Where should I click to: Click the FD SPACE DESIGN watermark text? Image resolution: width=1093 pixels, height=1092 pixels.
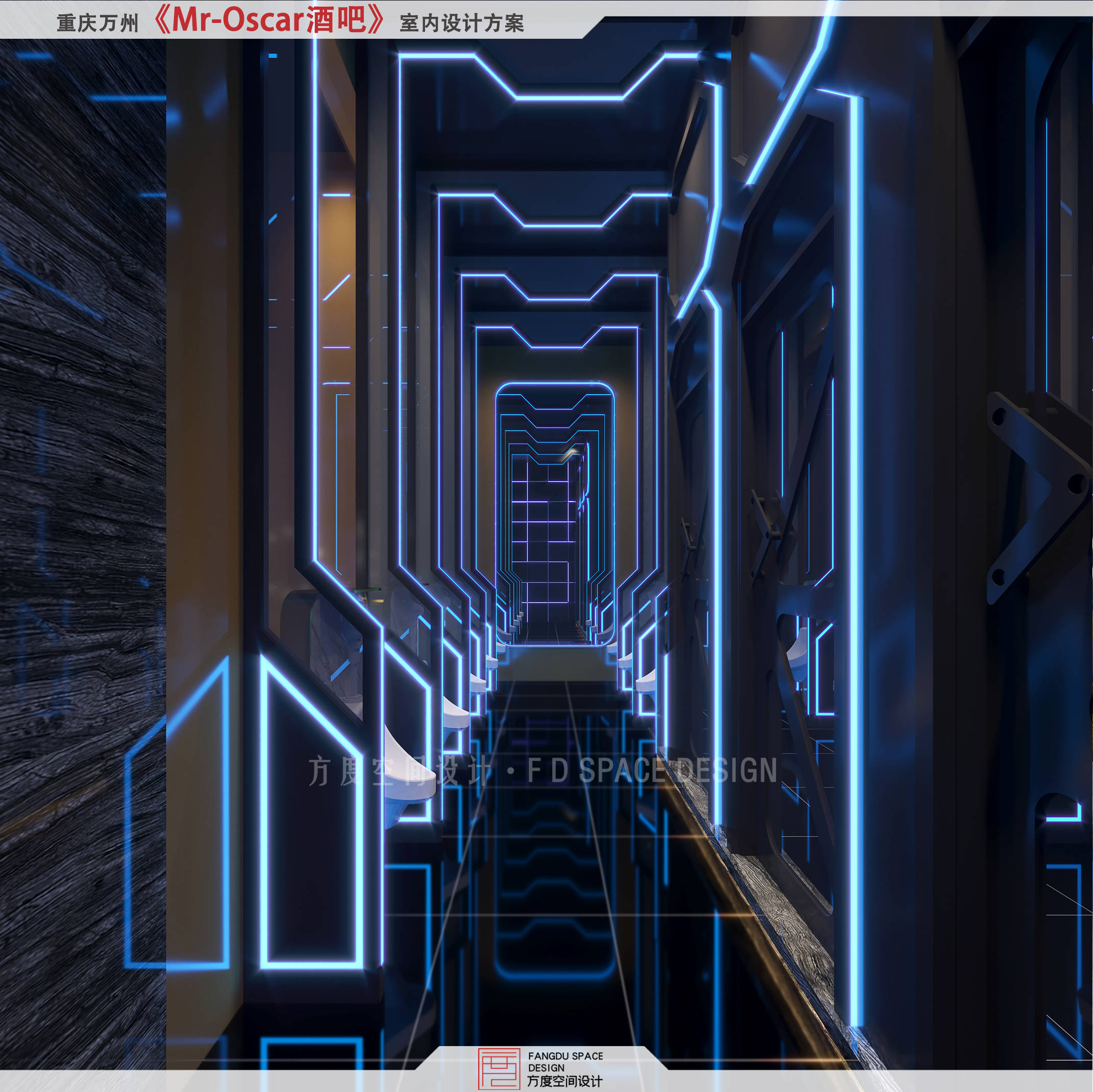coord(652,771)
